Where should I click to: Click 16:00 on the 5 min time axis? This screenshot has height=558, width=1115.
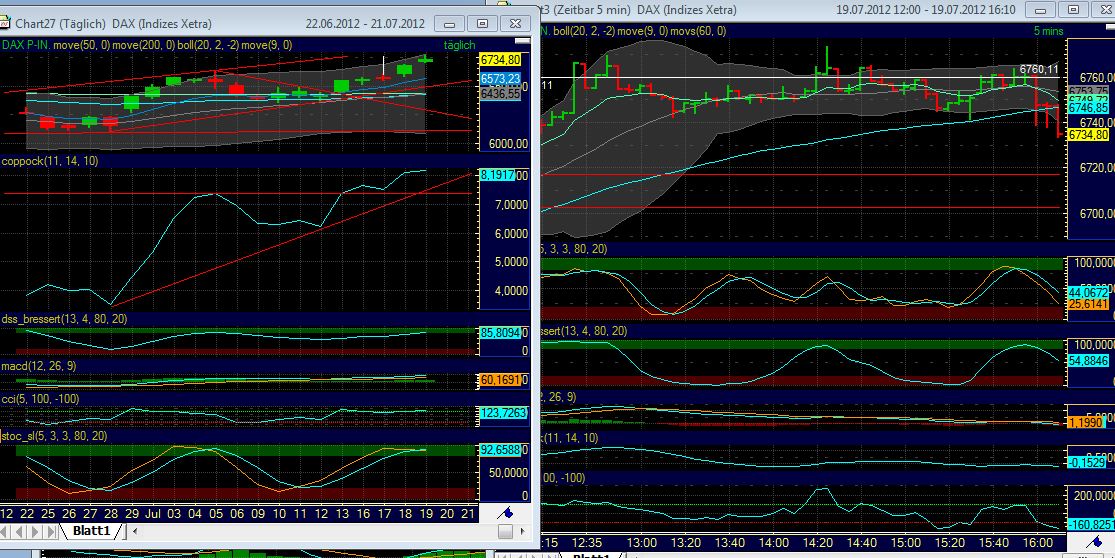[x=1038, y=542]
